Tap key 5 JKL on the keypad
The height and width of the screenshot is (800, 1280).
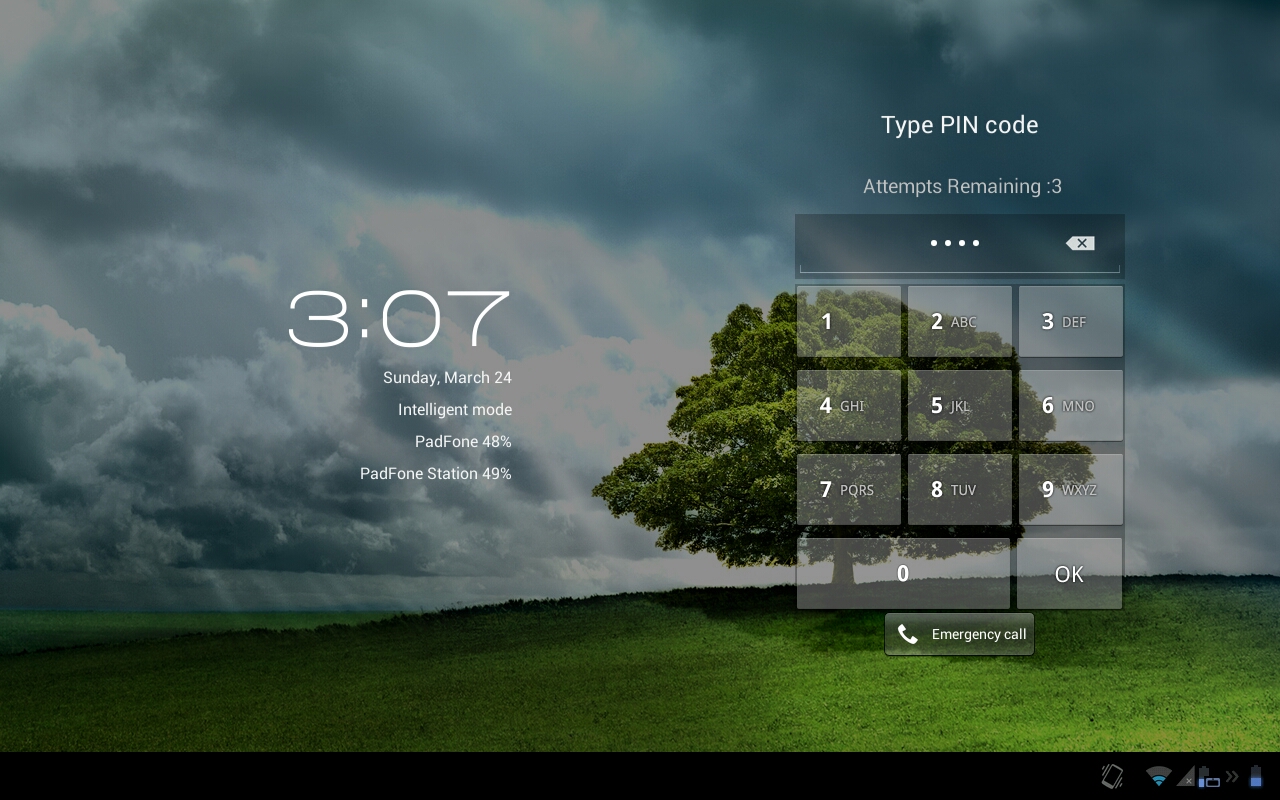(x=960, y=405)
